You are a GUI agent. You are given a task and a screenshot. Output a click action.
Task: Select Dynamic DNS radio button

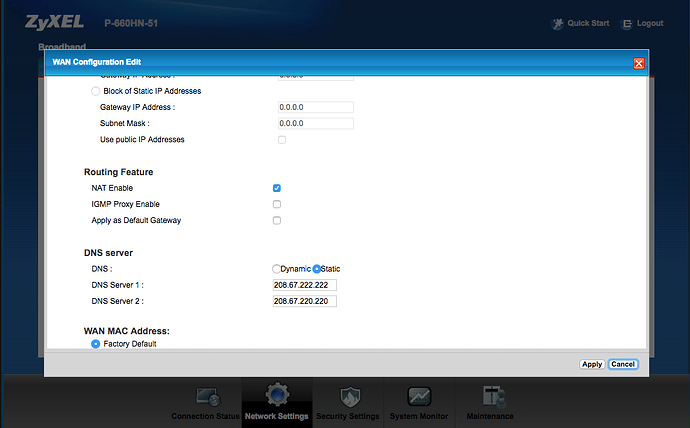point(277,269)
